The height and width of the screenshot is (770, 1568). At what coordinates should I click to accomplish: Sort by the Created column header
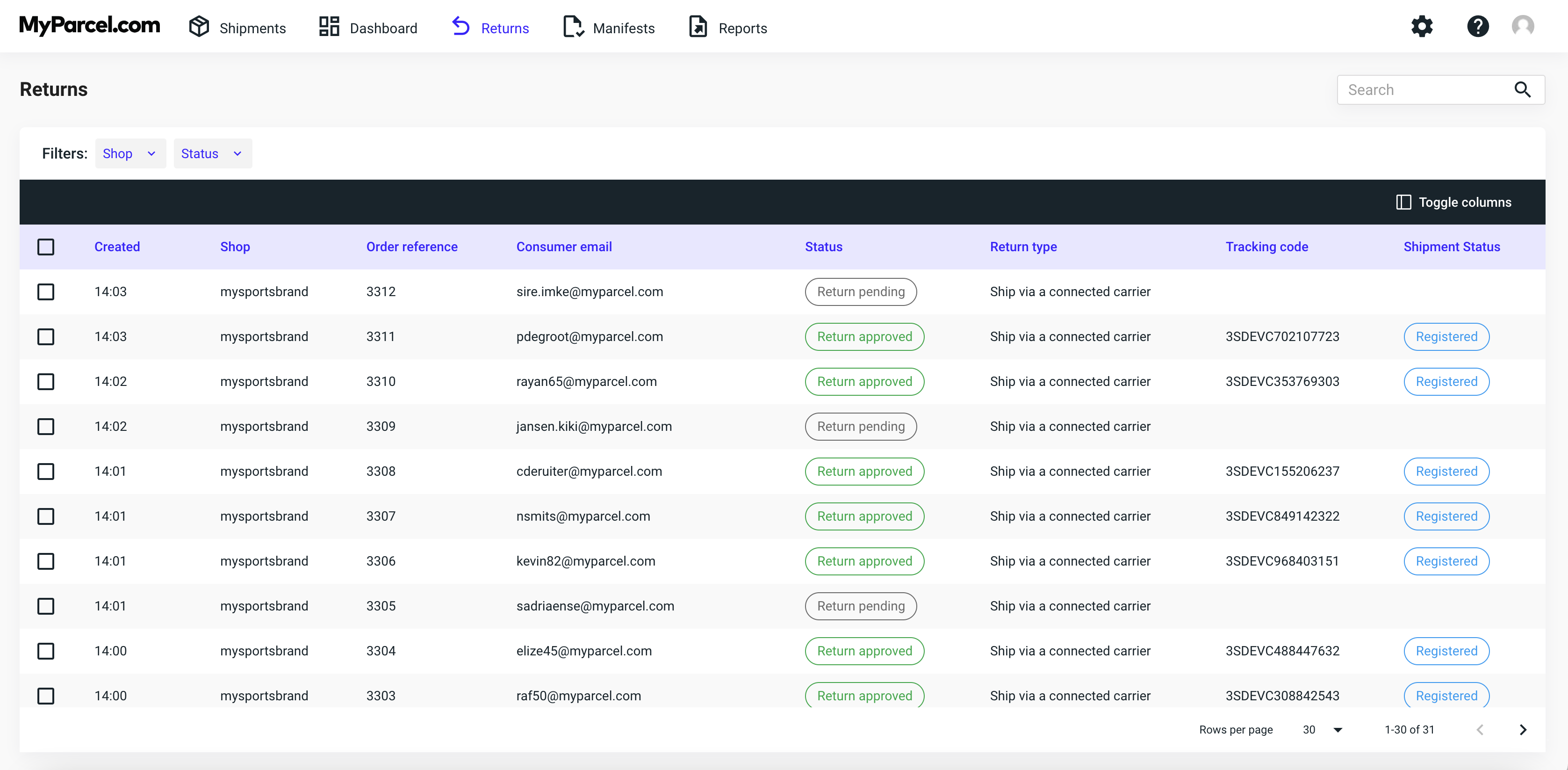click(x=117, y=247)
